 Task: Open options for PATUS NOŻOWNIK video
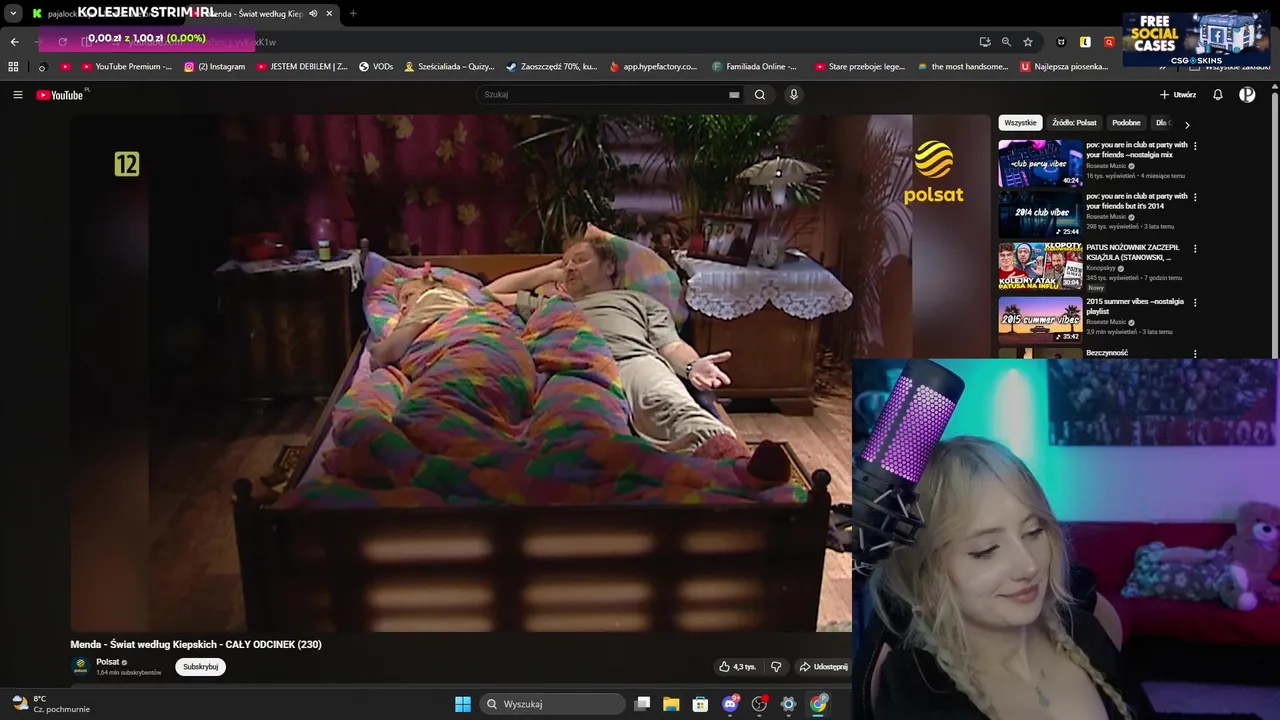click(1195, 248)
